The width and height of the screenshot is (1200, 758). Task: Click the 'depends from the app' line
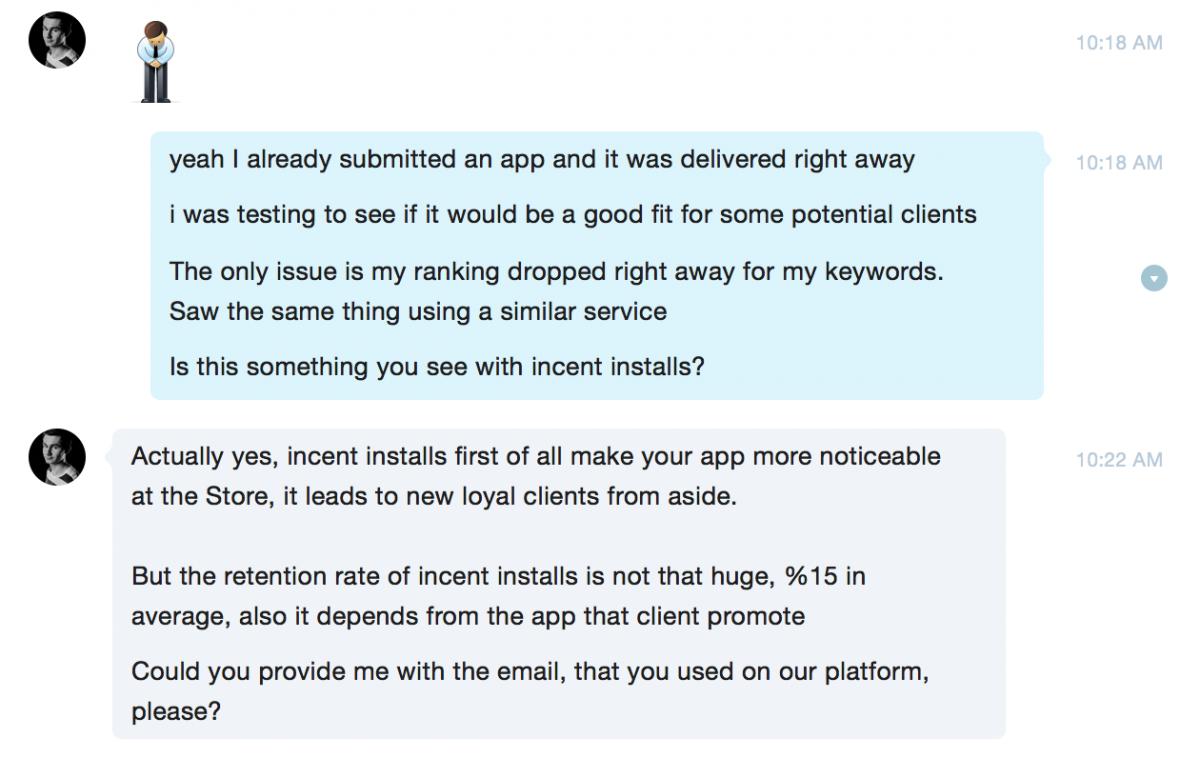point(468,616)
